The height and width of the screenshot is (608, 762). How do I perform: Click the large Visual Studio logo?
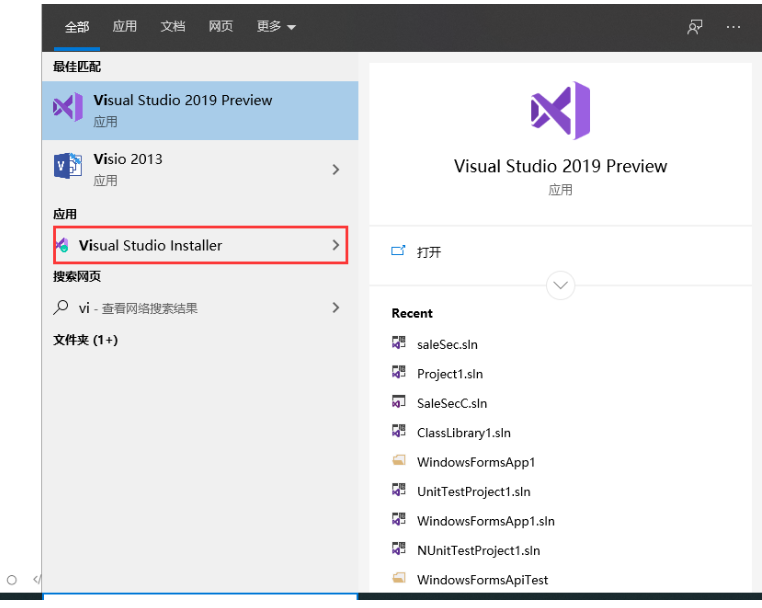[x=560, y=110]
